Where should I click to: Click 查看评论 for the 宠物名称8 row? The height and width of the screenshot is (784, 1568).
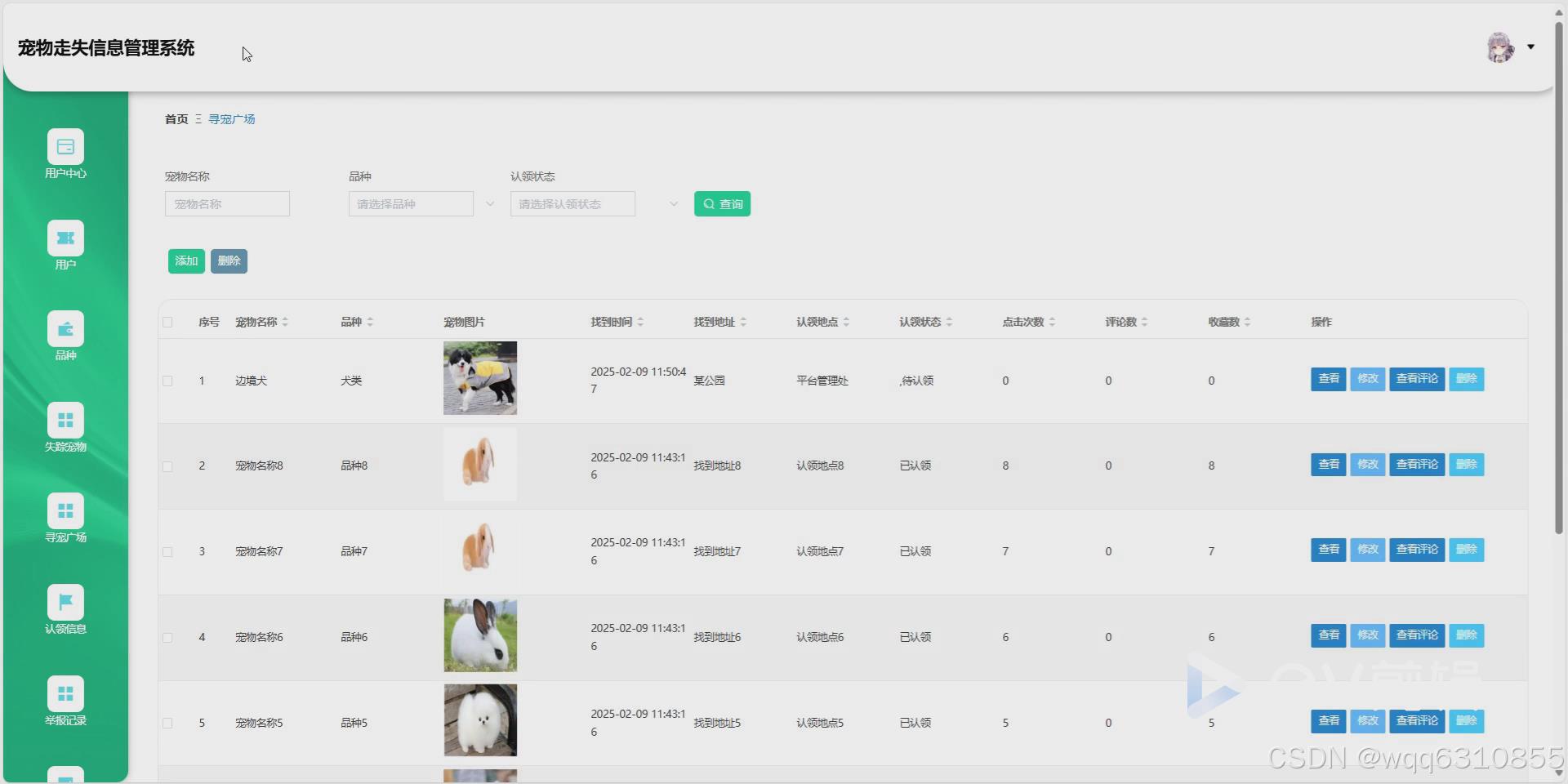point(1417,465)
